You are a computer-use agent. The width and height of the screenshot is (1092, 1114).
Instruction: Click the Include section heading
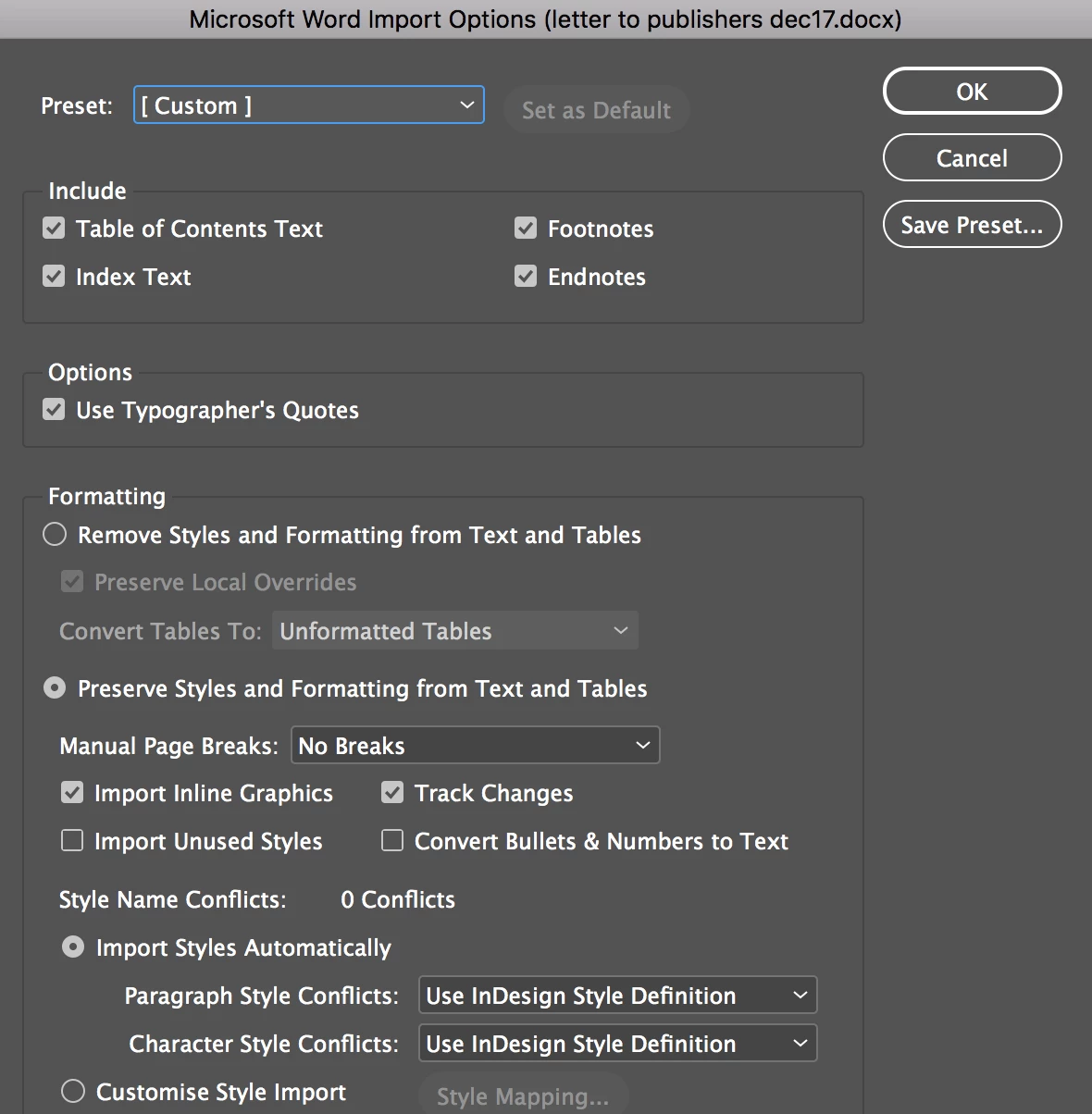click(x=87, y=191)
